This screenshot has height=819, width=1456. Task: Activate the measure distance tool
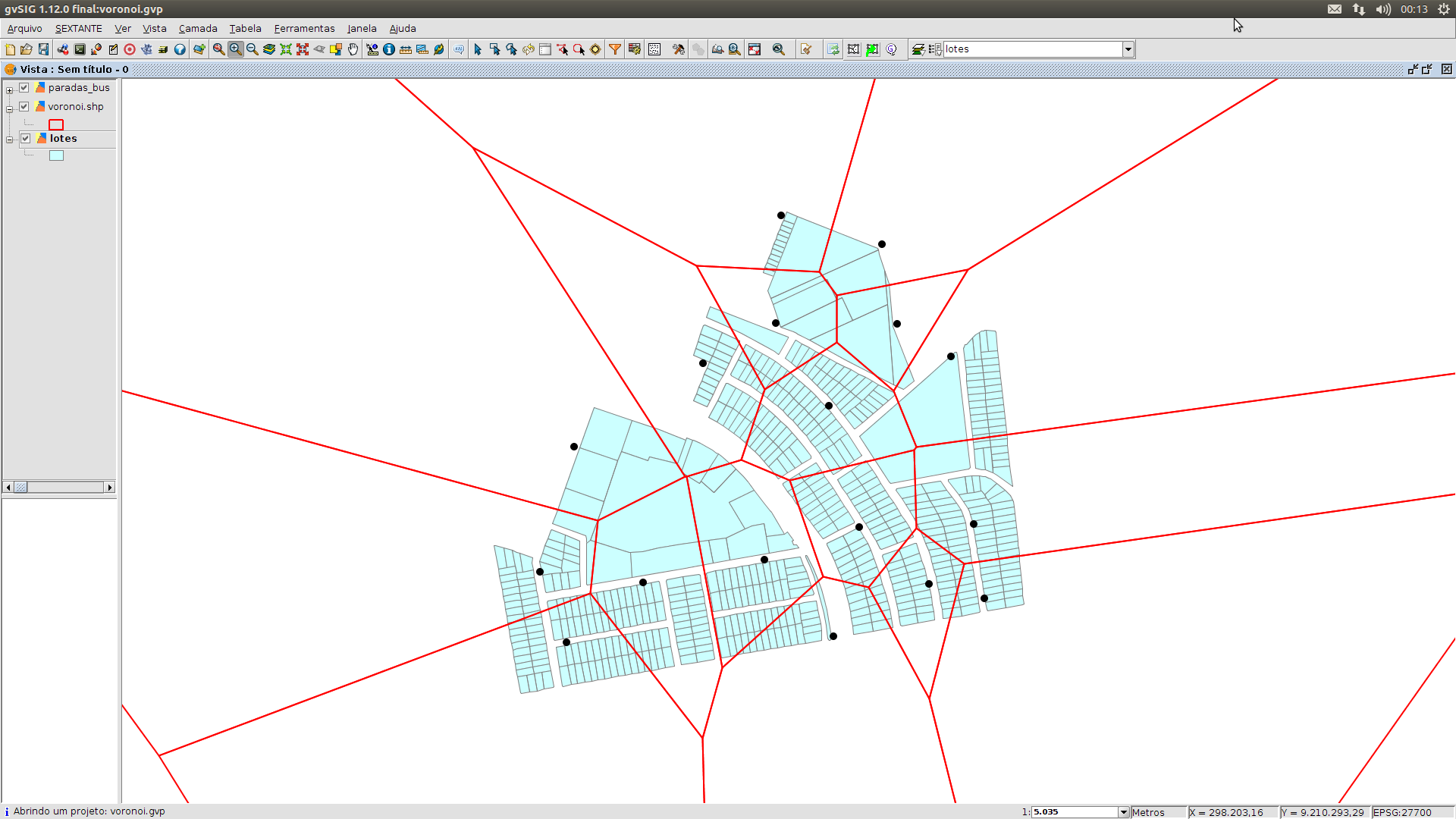[406, 49]
